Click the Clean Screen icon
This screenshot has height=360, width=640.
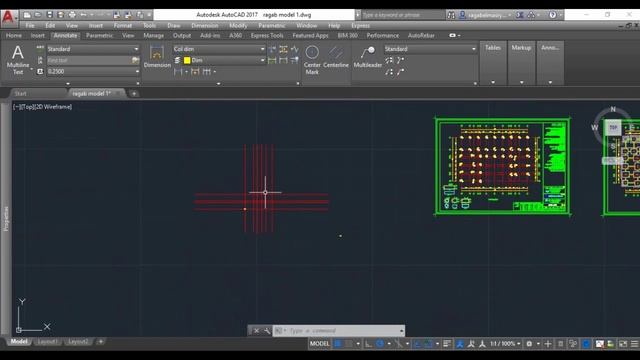pyautogui.click(x=623, y=344)
